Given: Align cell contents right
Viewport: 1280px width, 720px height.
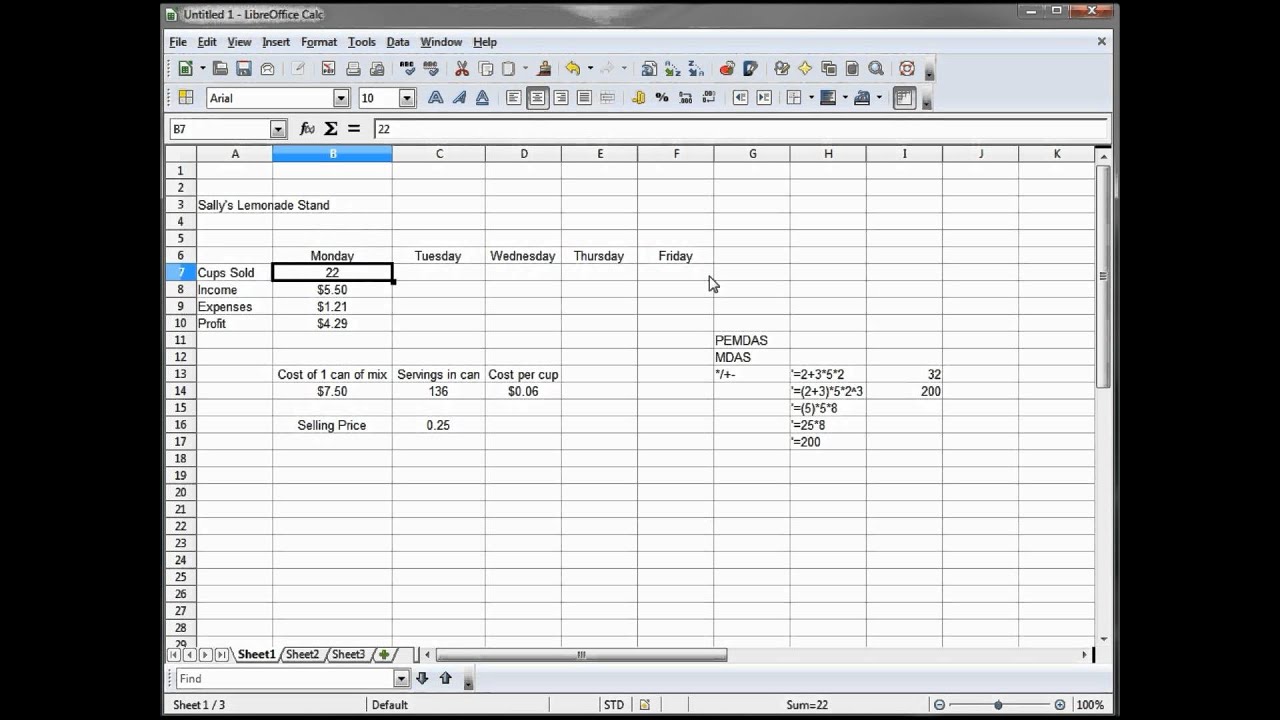Looking at the screenshot, I should (561, 98).
